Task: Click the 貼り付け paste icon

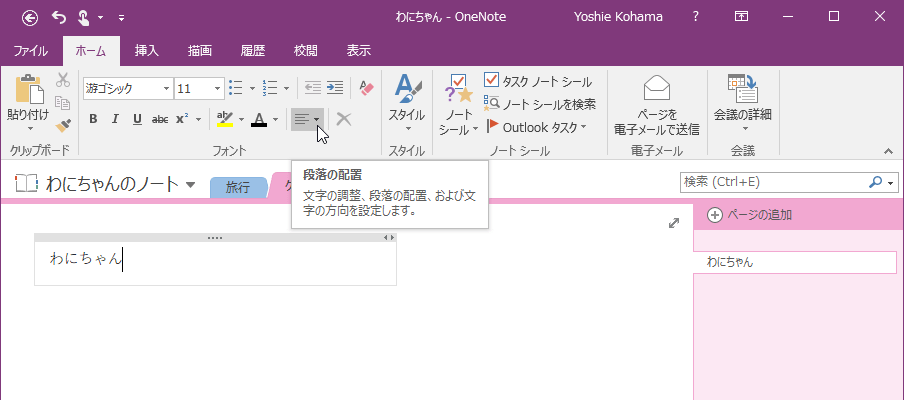Action: pyautogui.click(x=29, y=90)
